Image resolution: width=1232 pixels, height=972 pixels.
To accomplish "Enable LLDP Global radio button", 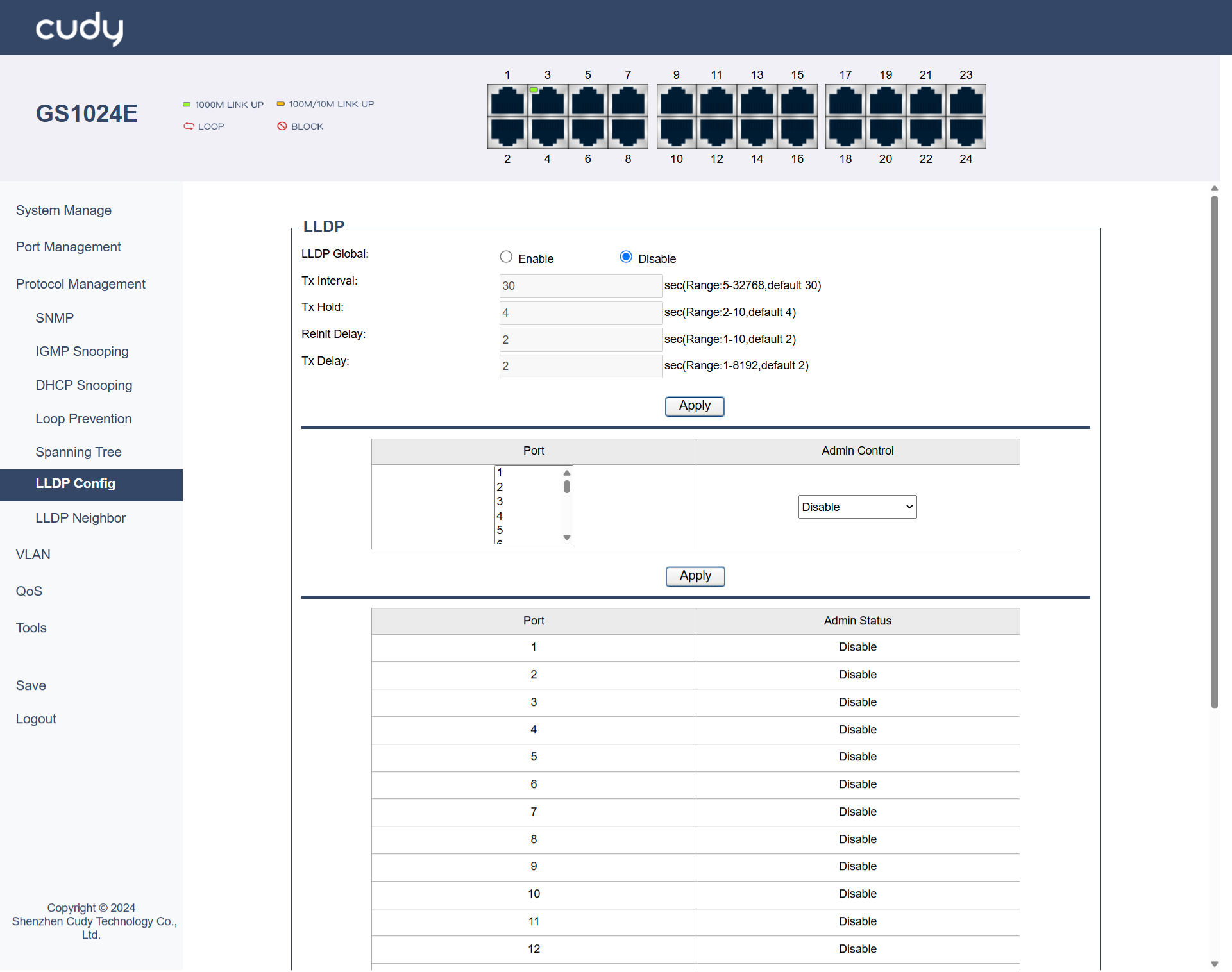I will click(x=506, y=257).
